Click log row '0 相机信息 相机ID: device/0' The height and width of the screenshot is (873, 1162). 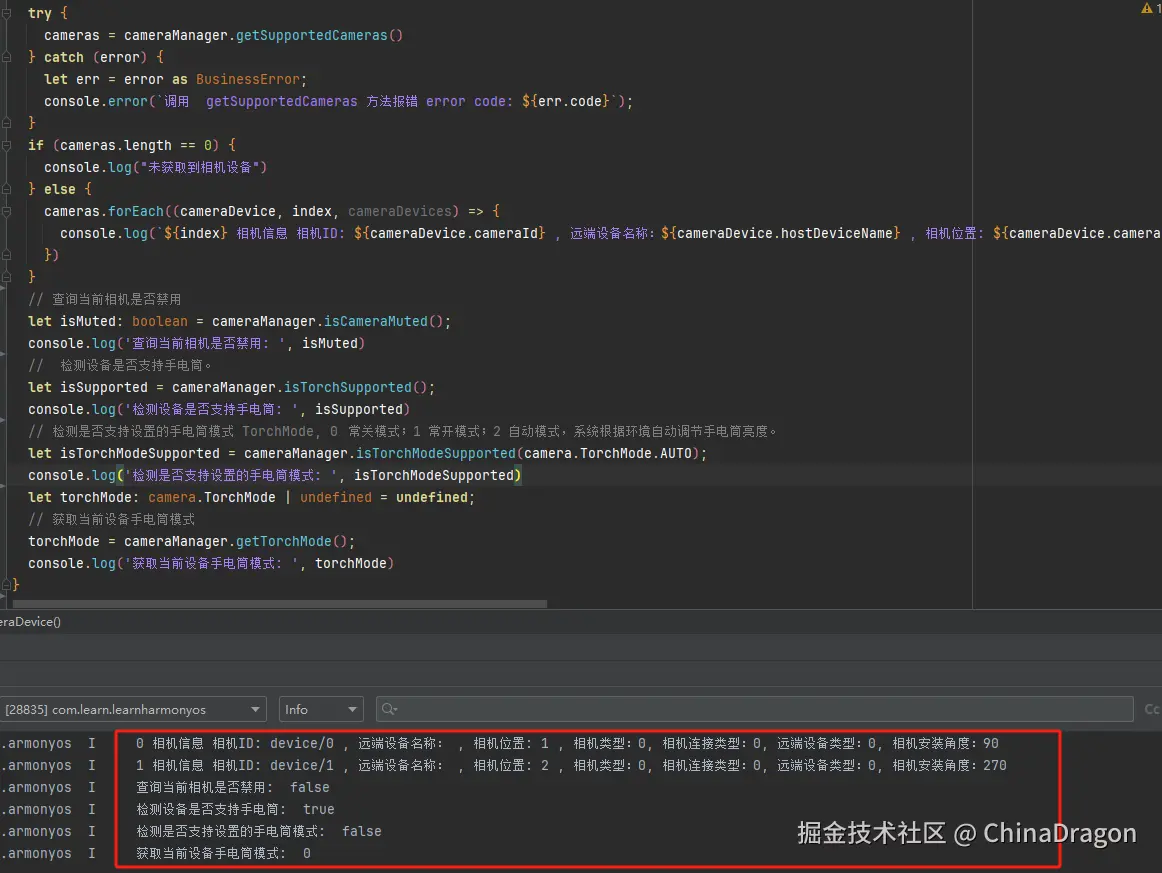pos(567,743)
